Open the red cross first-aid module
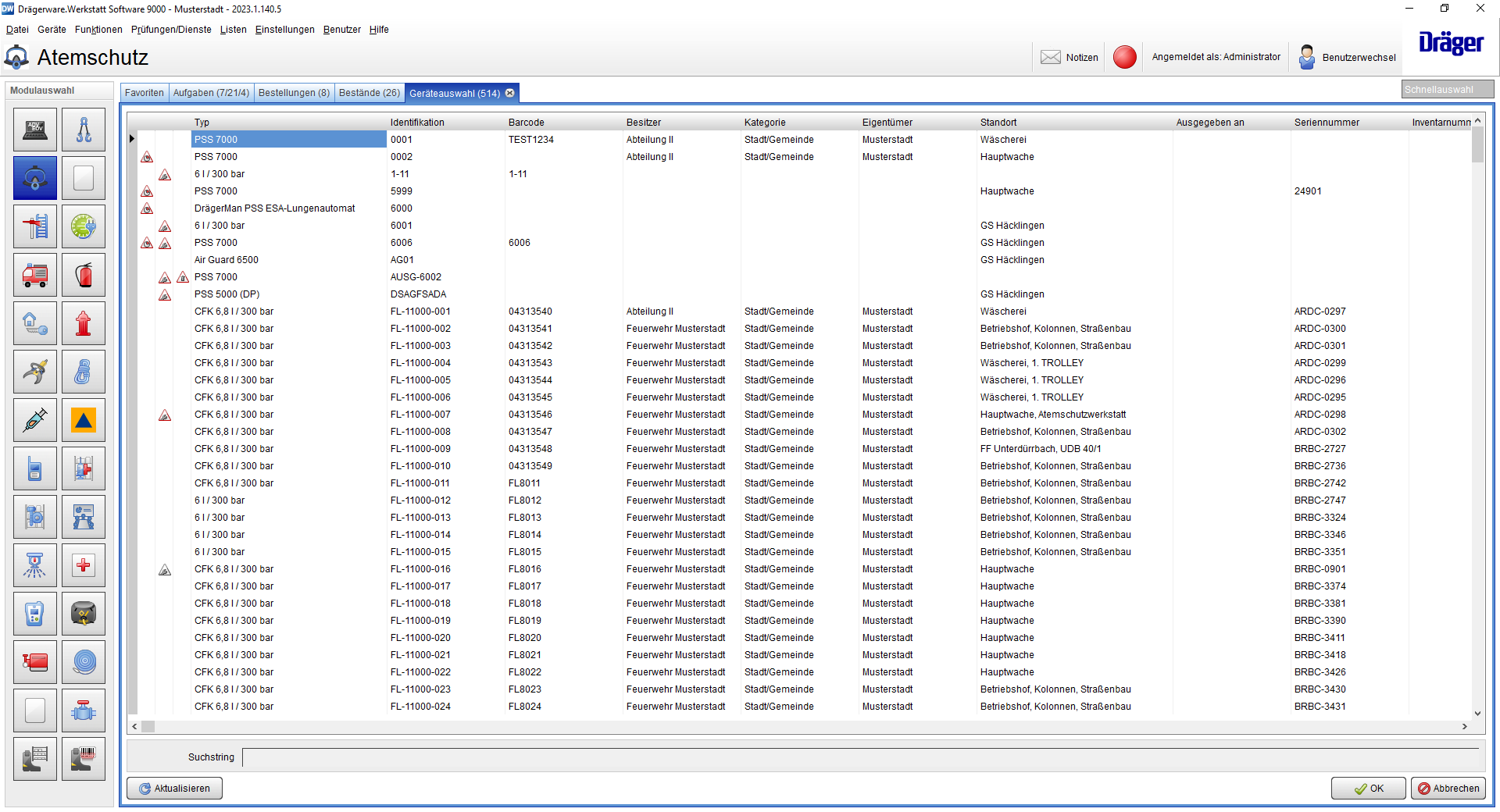Viewport: 1500px width, 812px height. [x=84, y=565]
